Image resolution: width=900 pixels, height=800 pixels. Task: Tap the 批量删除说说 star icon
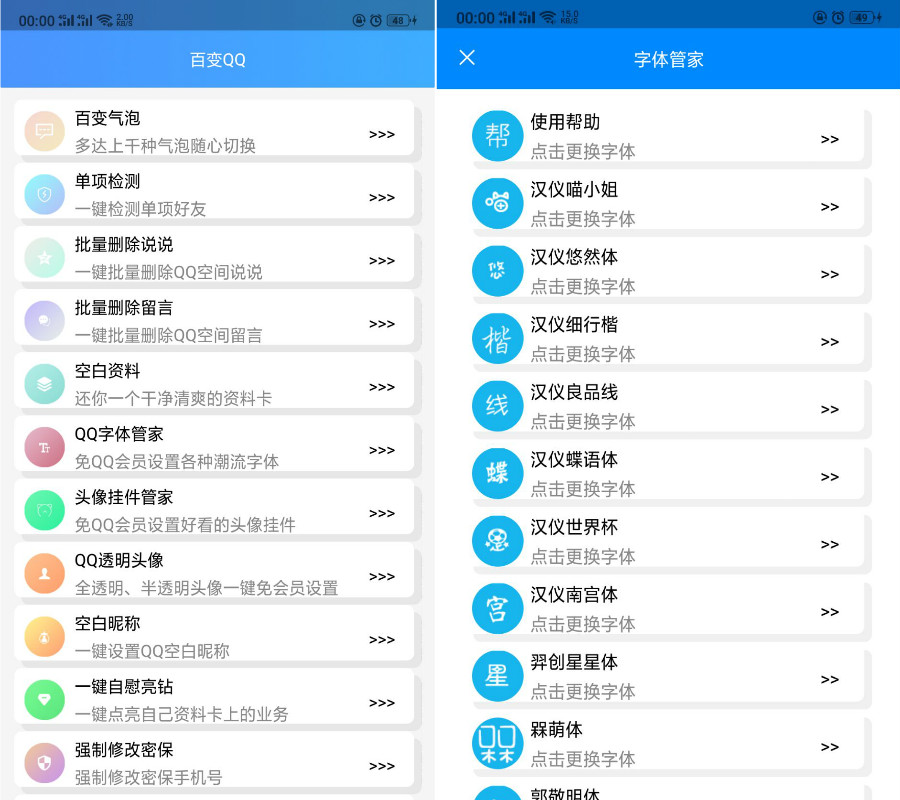click(x=44, y=258)
